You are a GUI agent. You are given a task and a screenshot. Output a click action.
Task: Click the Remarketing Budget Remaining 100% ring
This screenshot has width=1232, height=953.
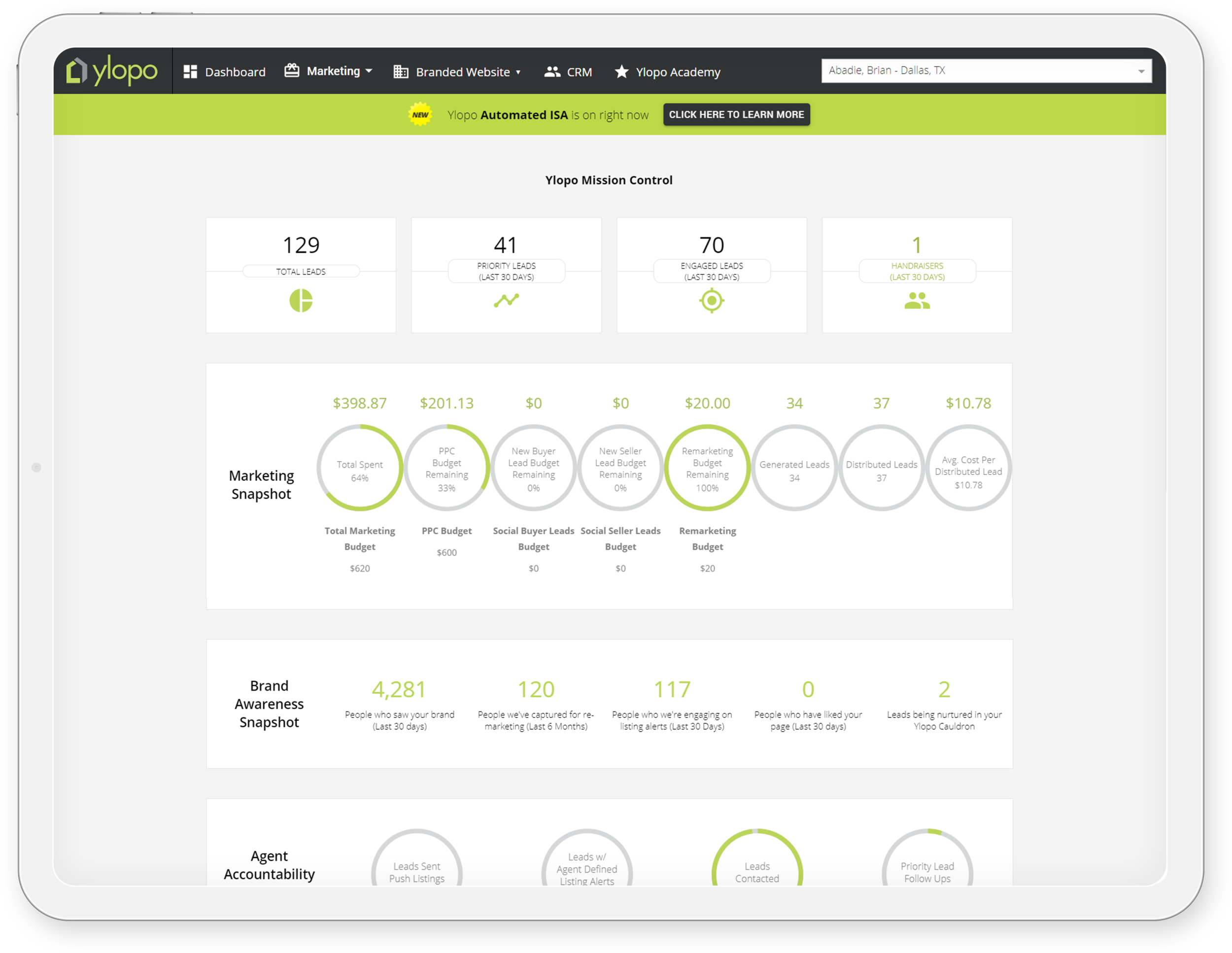pyautogui.click(x=707, y=468)
